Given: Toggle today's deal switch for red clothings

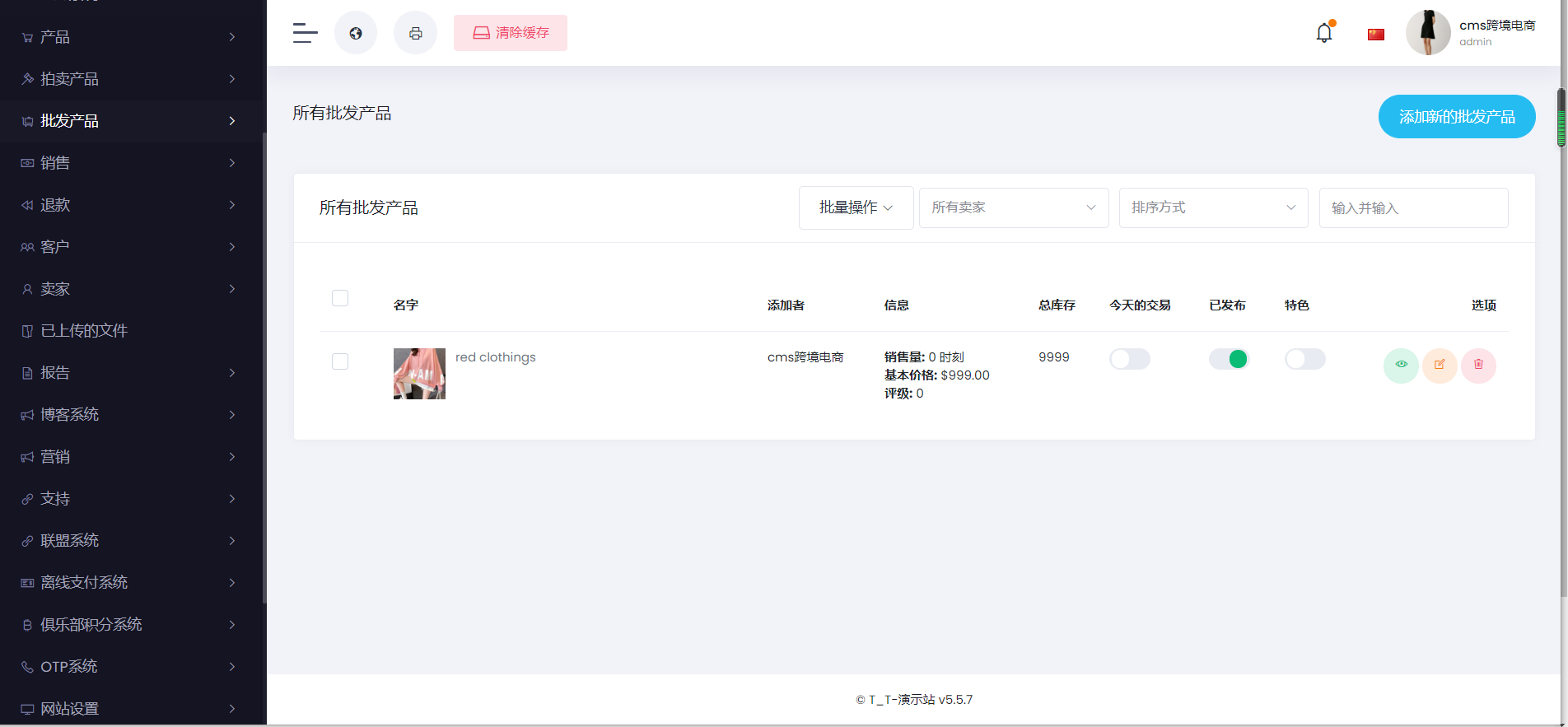Looking at the screenshot, I should [x=1129, y=359].
